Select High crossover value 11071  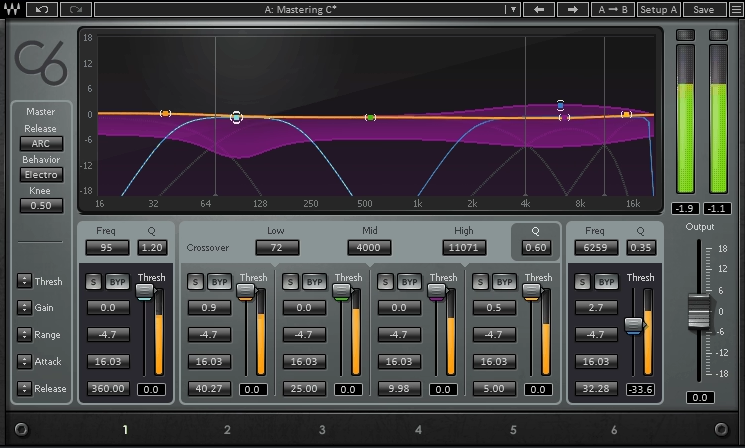464,248
